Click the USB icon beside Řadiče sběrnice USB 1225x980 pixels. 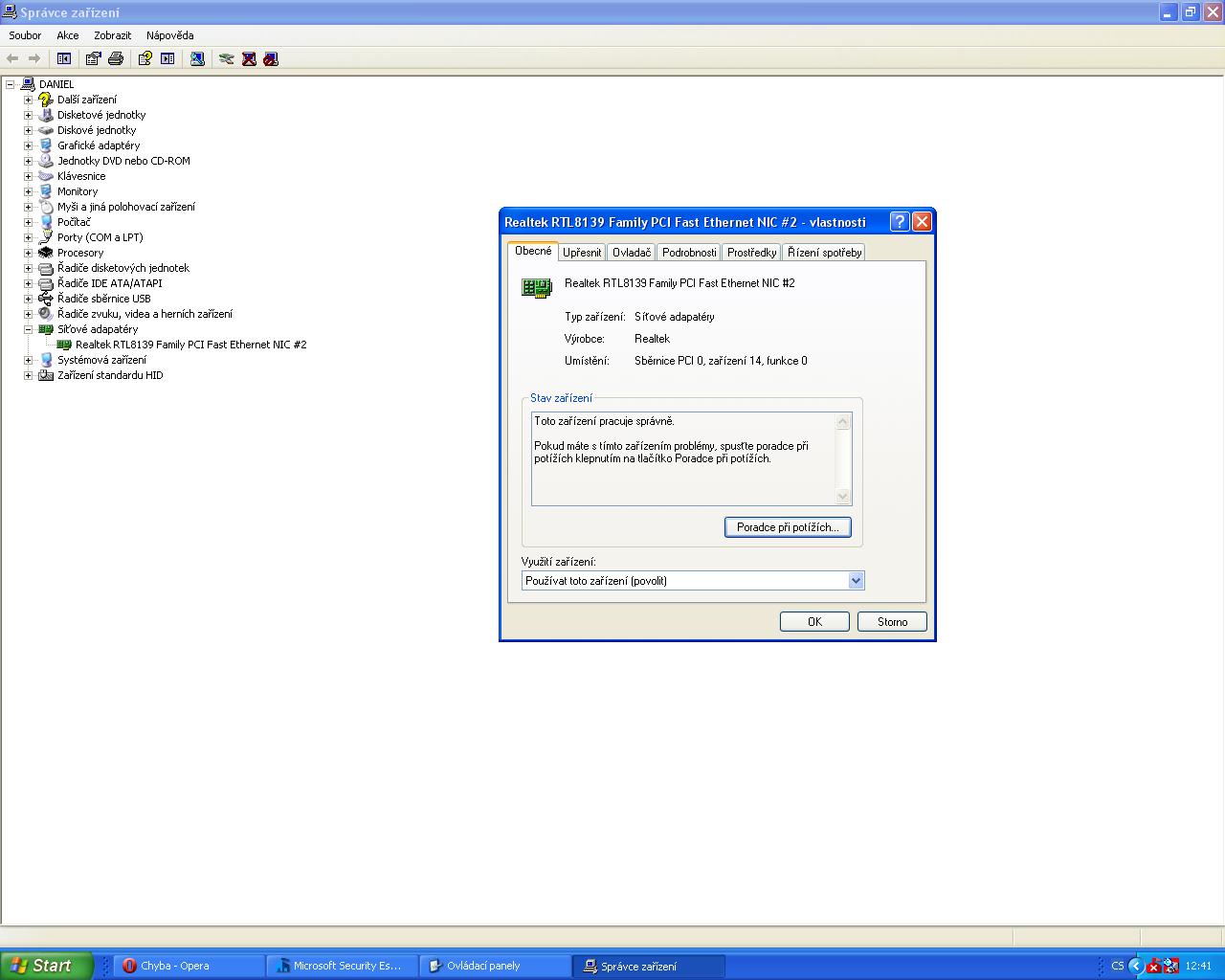click(46, 299)
